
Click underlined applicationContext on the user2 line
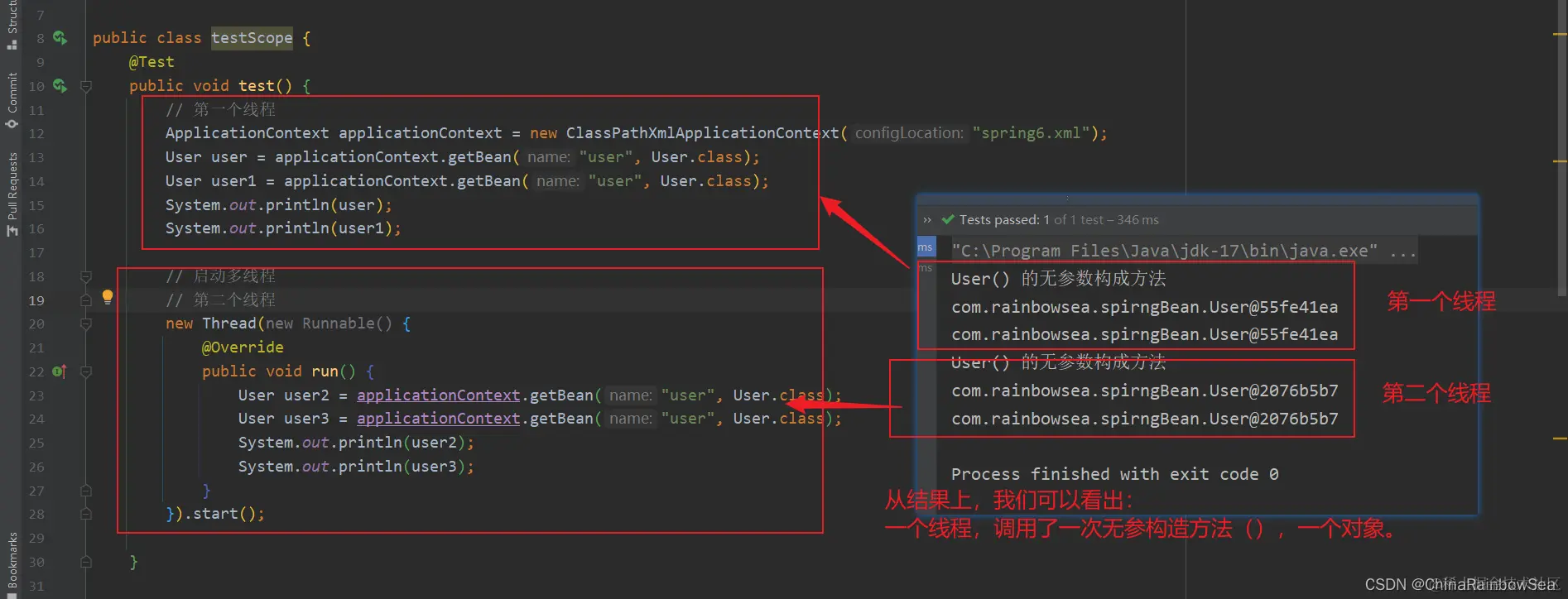[438, 395]
